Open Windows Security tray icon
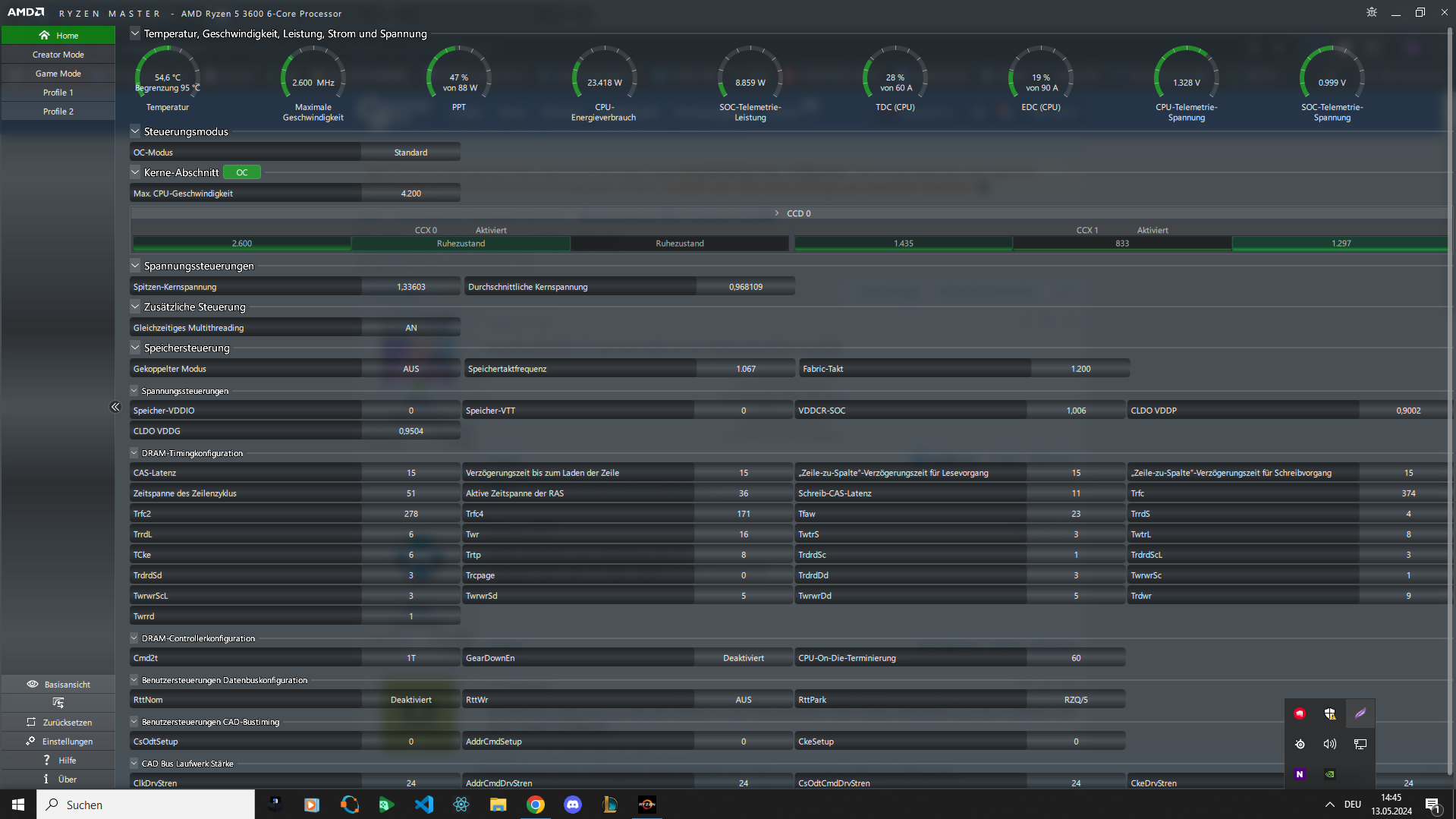The image size is (1456, 819). (1330, 713)
